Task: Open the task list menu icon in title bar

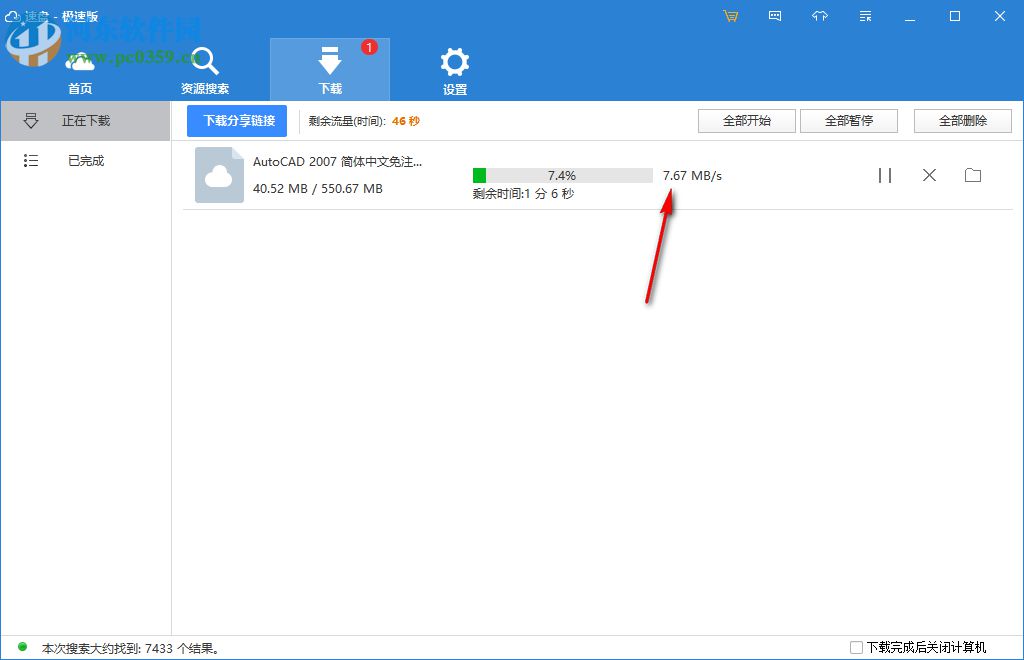Action: tap(865, 16)
